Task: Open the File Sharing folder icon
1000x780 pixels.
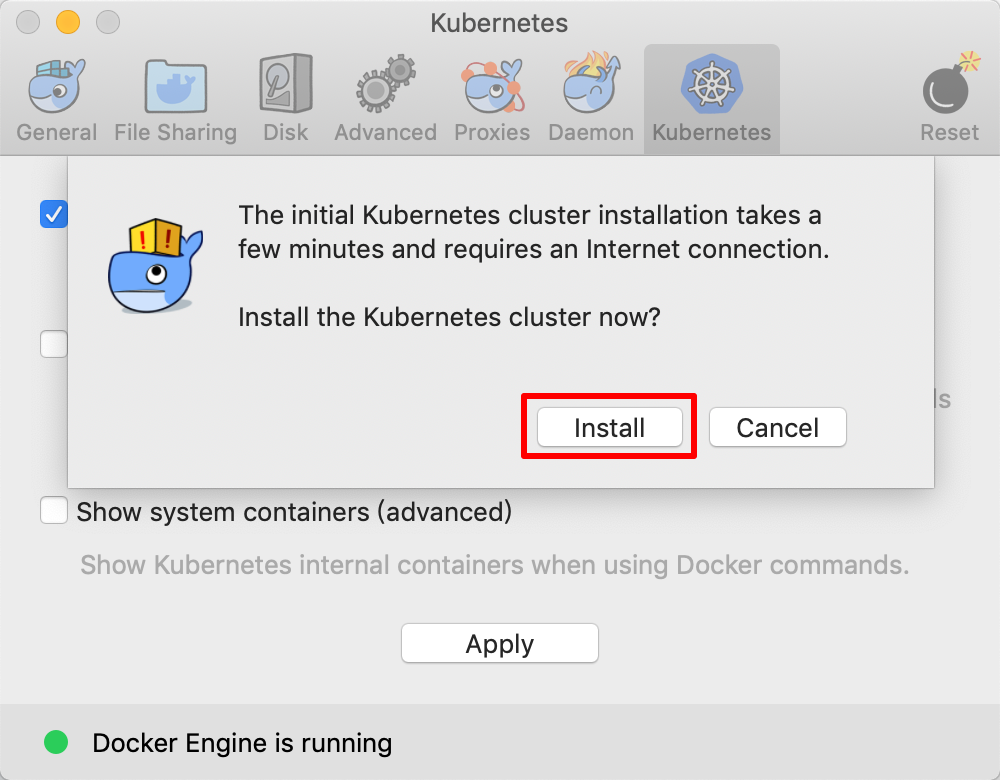Action: coord(175,86)
